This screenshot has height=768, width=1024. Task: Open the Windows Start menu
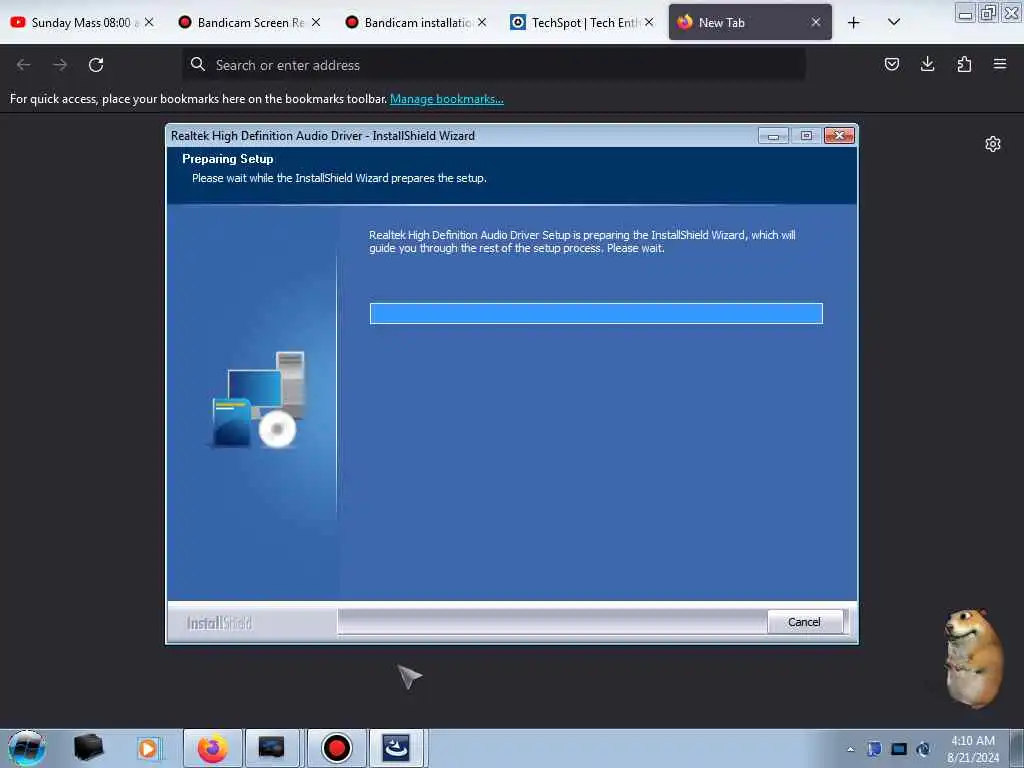pyautogui.click(x=27, y=748)
